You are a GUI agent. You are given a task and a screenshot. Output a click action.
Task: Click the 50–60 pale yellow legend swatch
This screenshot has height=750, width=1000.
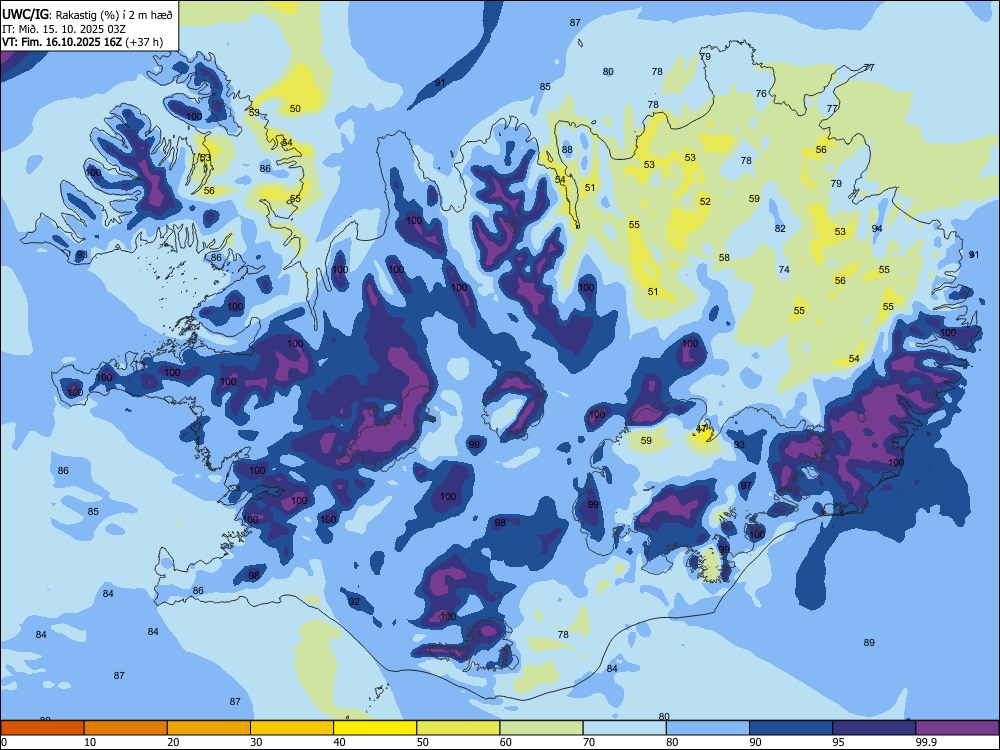tap(458, 728)
